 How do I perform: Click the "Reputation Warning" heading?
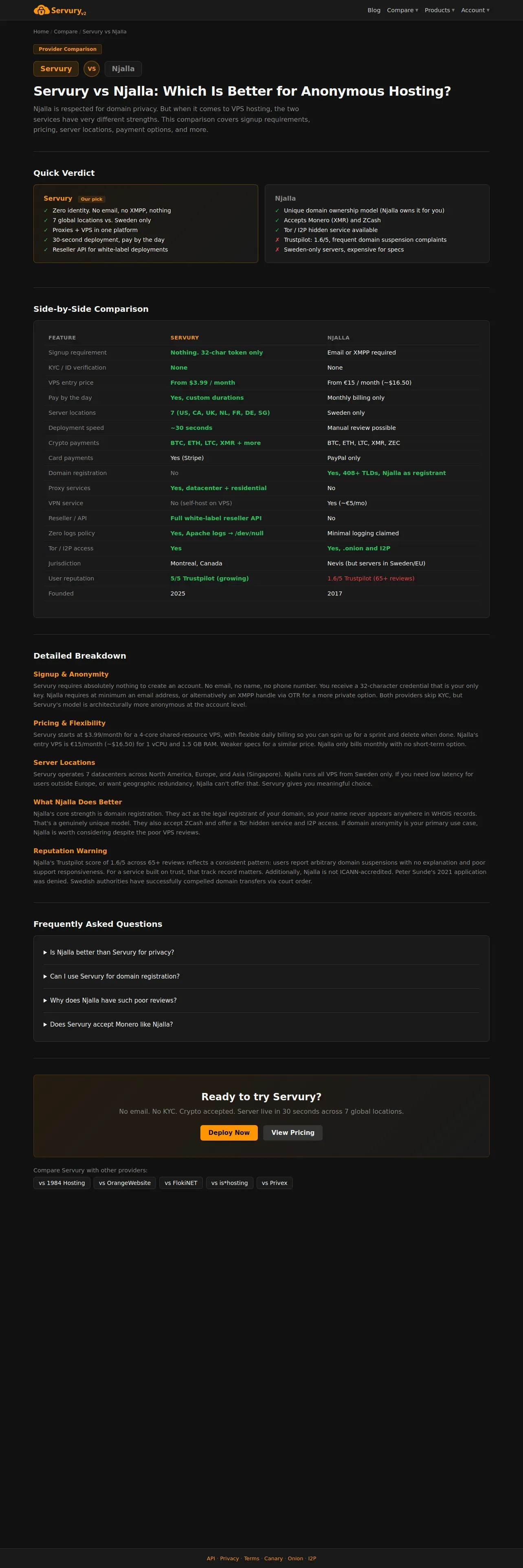pyautogui.click(x=70, y=851)
